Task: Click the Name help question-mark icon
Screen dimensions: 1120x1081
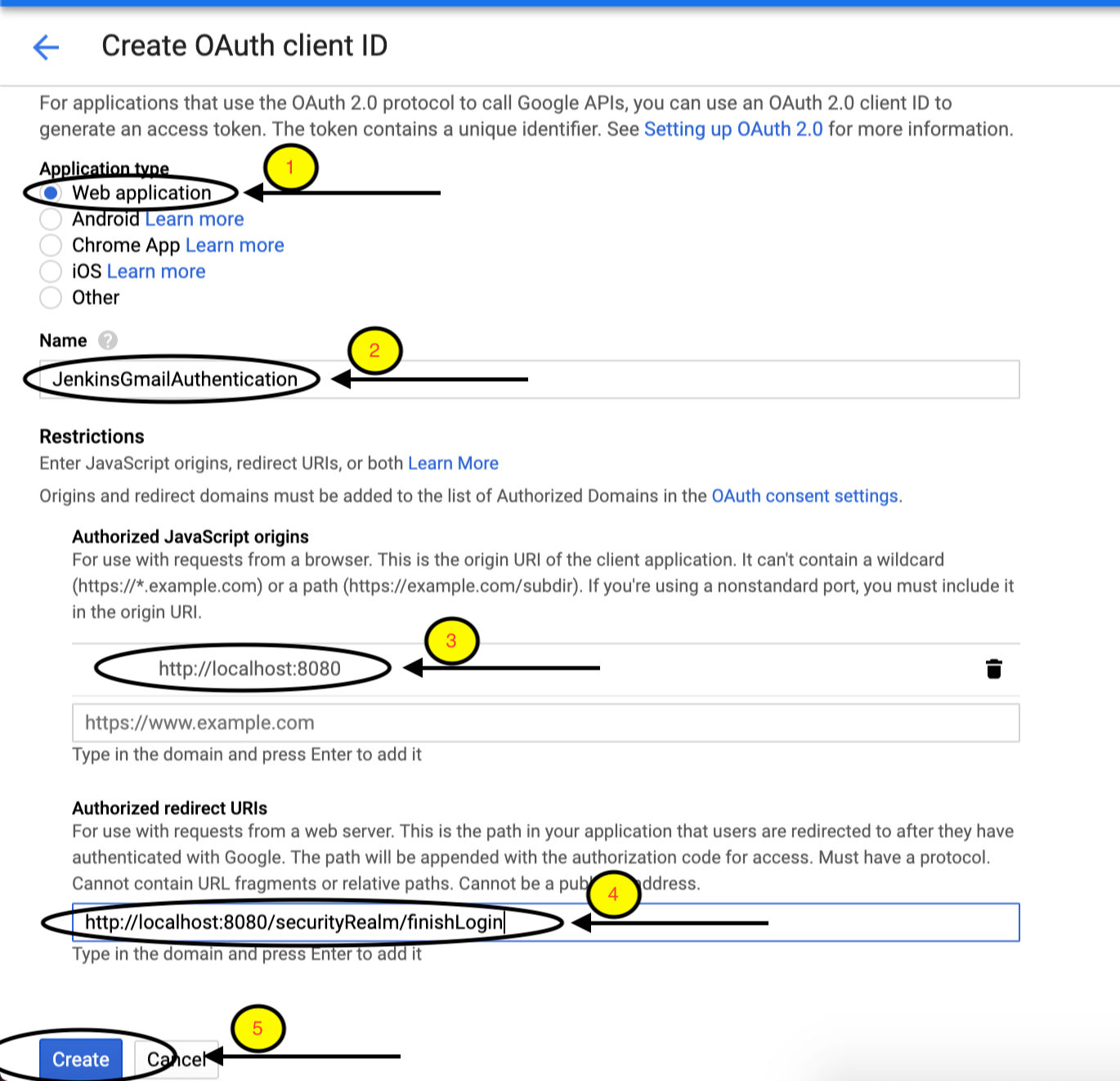Action: [108, 340]
